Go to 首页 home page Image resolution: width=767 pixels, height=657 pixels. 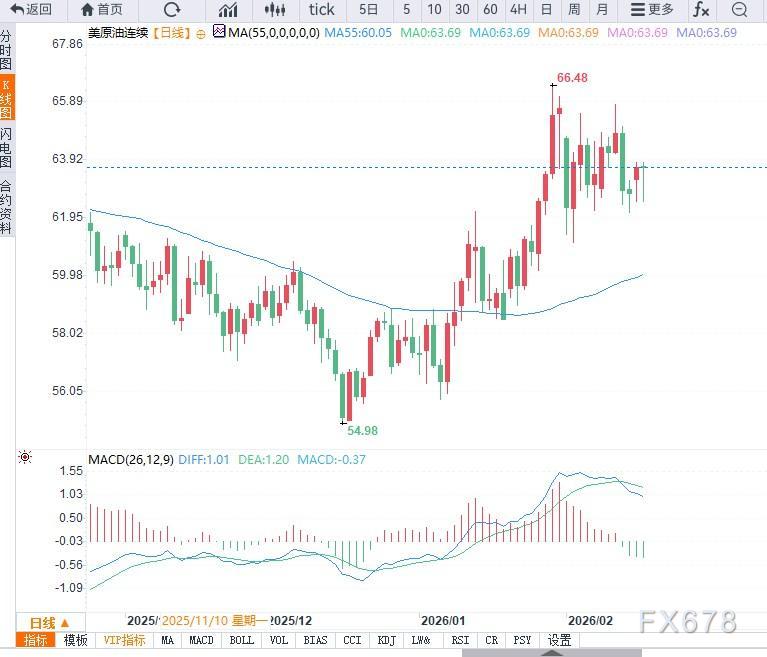click(x=102, y=10)
